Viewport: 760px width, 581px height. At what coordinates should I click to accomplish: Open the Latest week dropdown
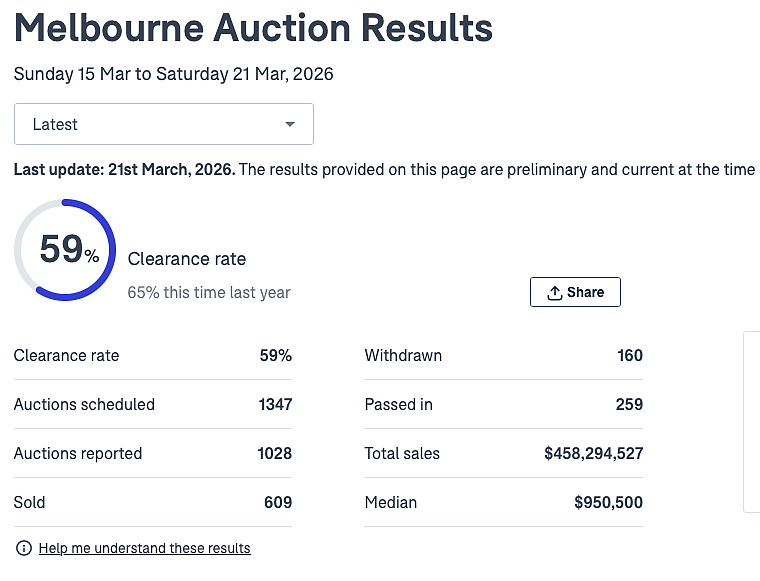pos(164,124)
